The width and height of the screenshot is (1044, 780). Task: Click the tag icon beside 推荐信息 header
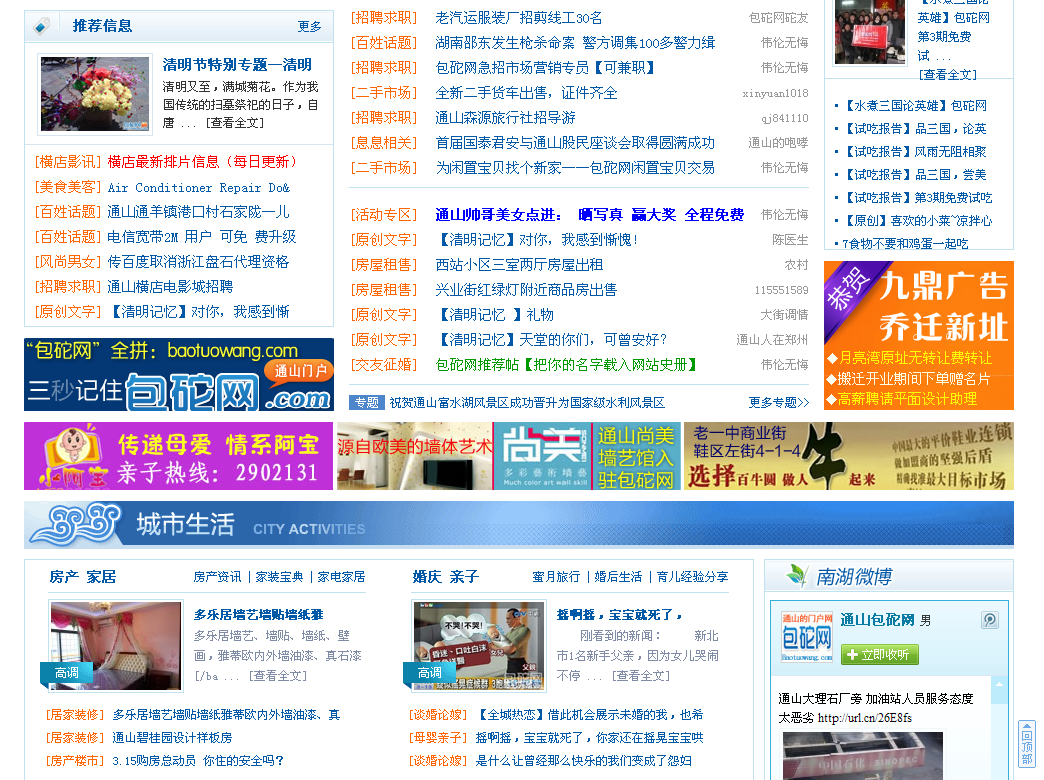(x=41, y=26)
